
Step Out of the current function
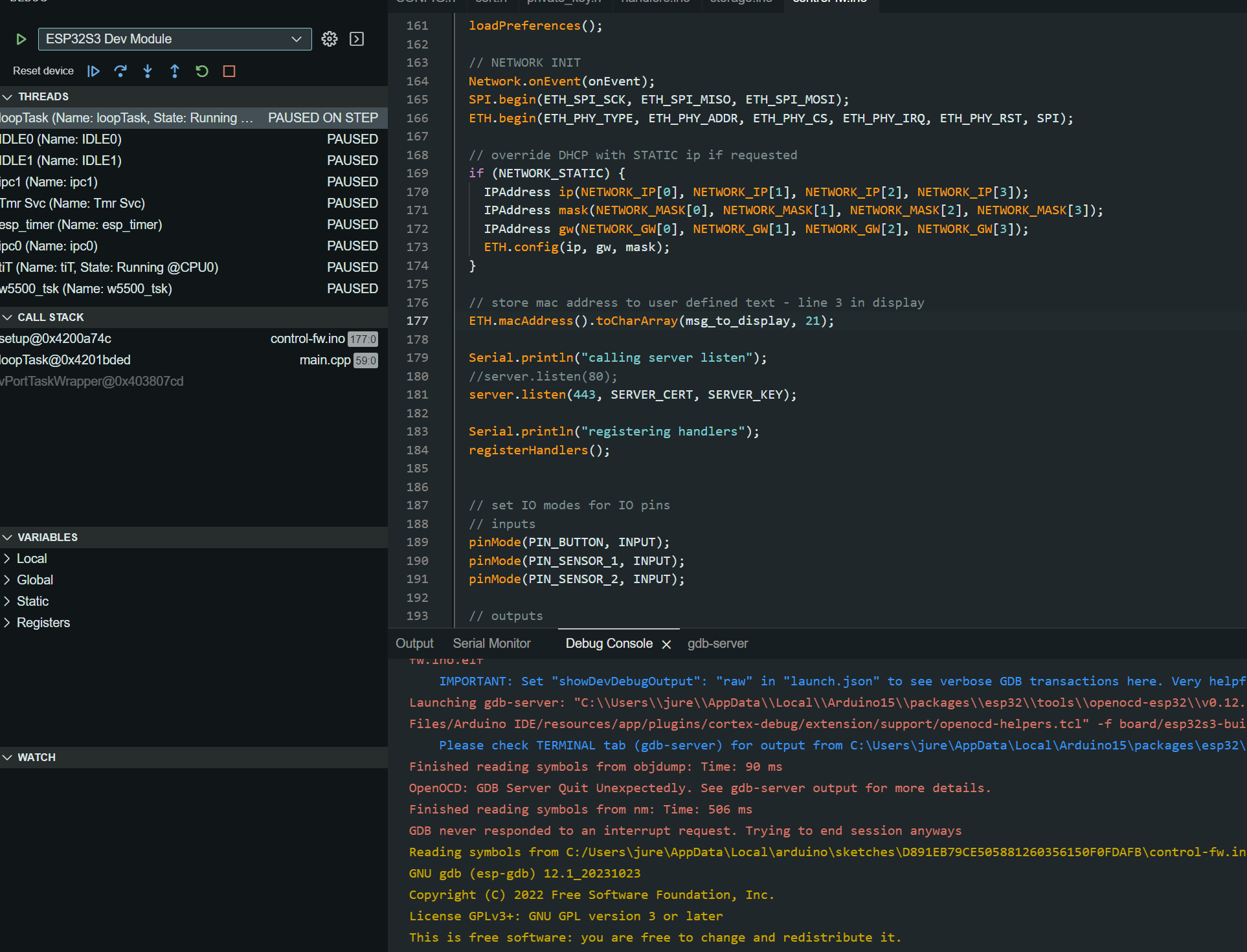tap(175, 71)
